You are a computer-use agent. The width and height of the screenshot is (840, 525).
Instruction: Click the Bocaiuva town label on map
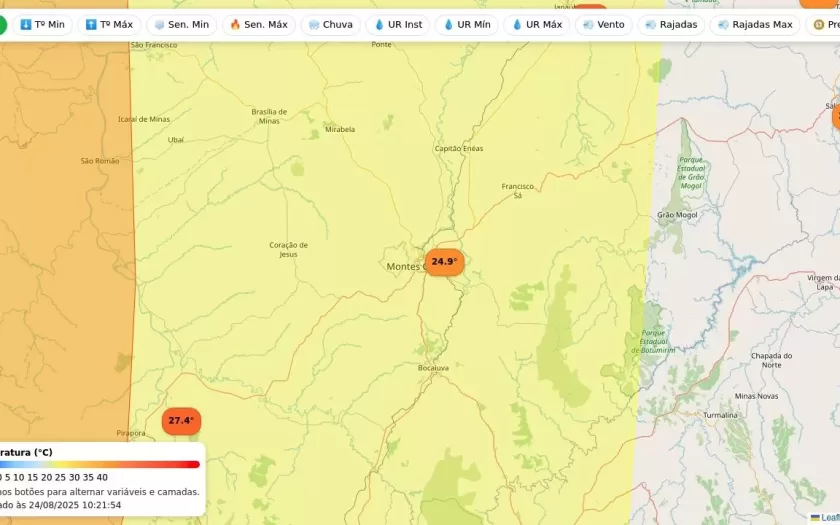pyautogui.click(x=433, y=368)
